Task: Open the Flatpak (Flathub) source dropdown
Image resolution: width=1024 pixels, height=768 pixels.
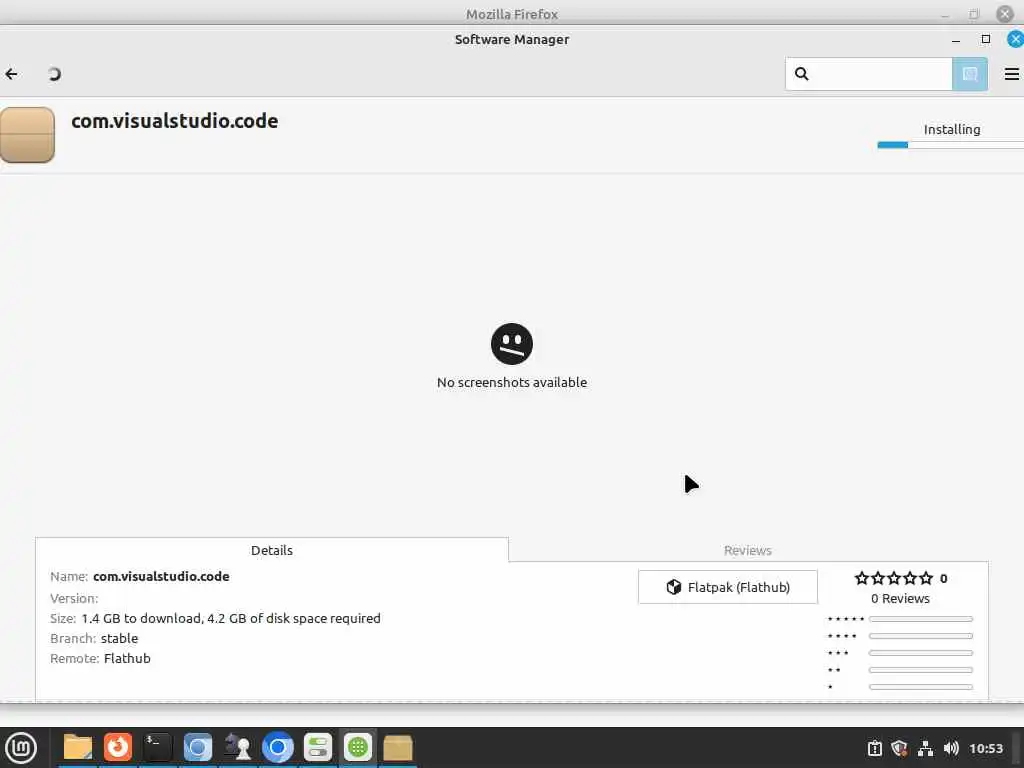Action: pos(728,586)
